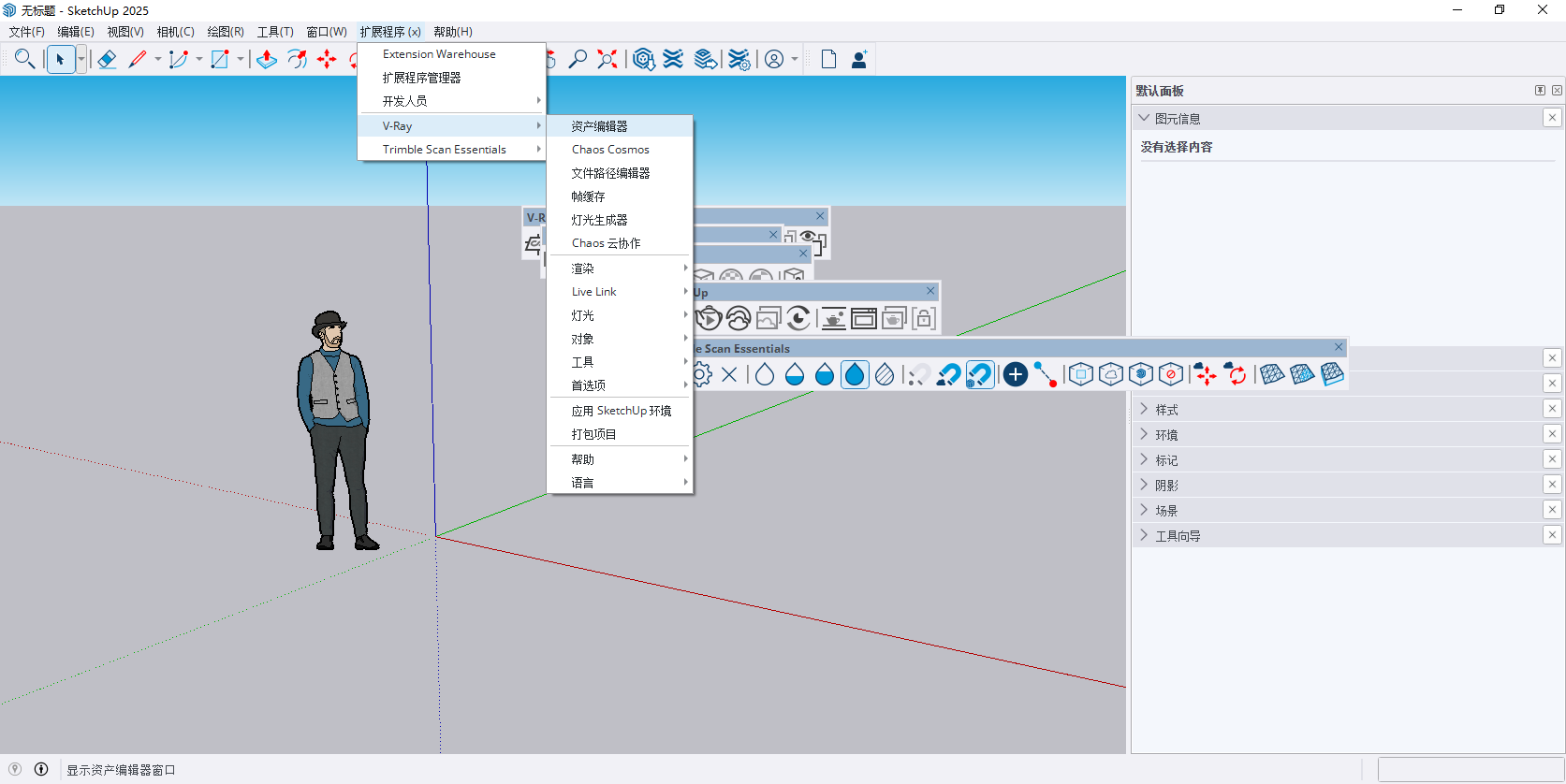Click the info circle icon in status bar
Screen dimensions: 1566x784
coord(41,769)
